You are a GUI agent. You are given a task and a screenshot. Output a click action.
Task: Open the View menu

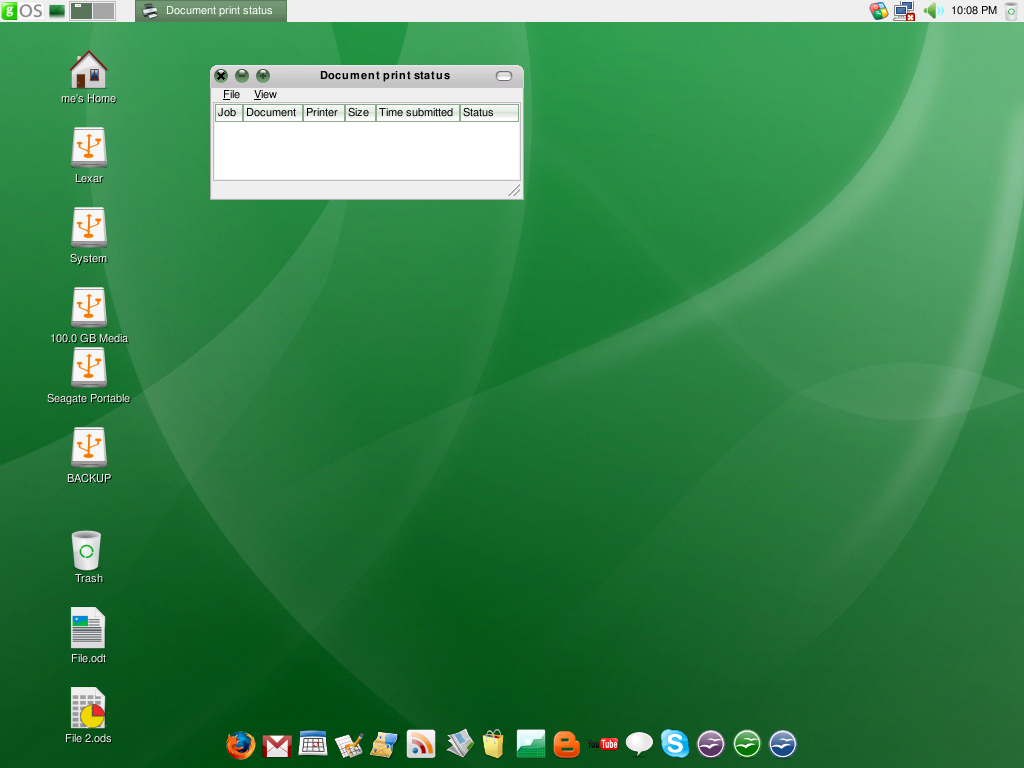coord(265,94)
